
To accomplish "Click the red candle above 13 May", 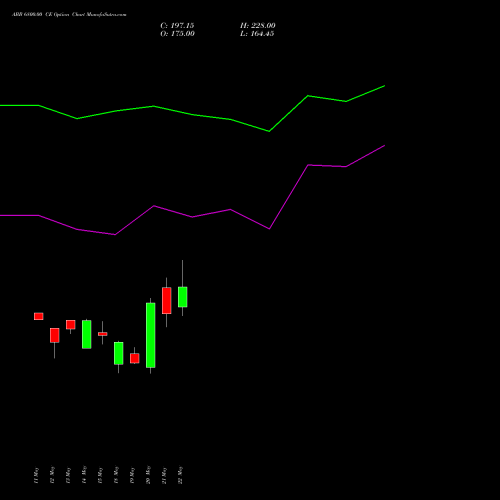I will (71, 325).
